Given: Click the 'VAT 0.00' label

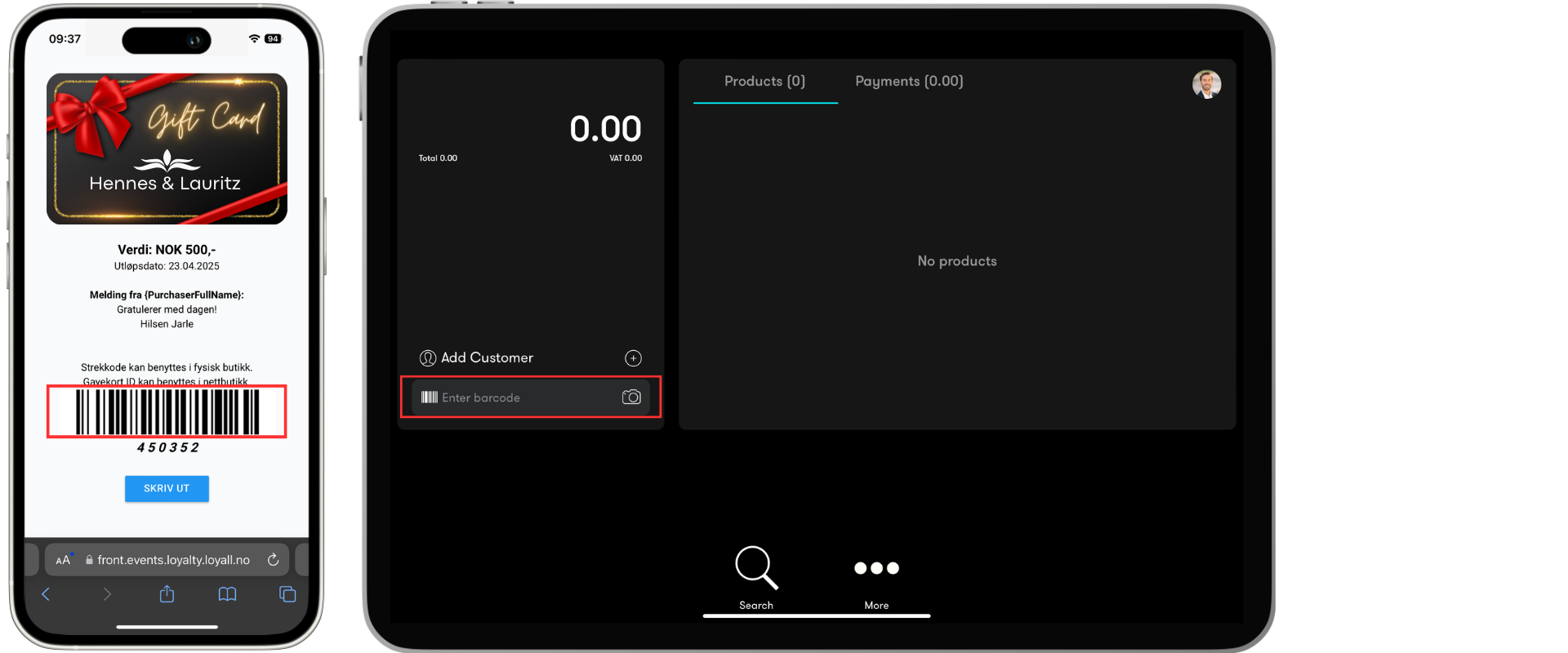Looking at the screenshot, I should tap(626, 158).
